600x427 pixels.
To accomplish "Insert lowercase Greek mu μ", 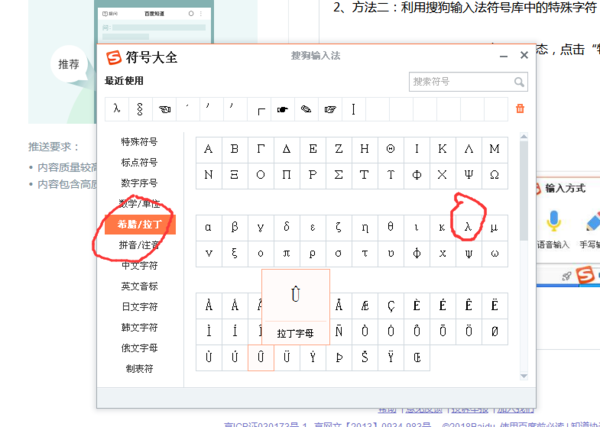I will coord(494,228).
